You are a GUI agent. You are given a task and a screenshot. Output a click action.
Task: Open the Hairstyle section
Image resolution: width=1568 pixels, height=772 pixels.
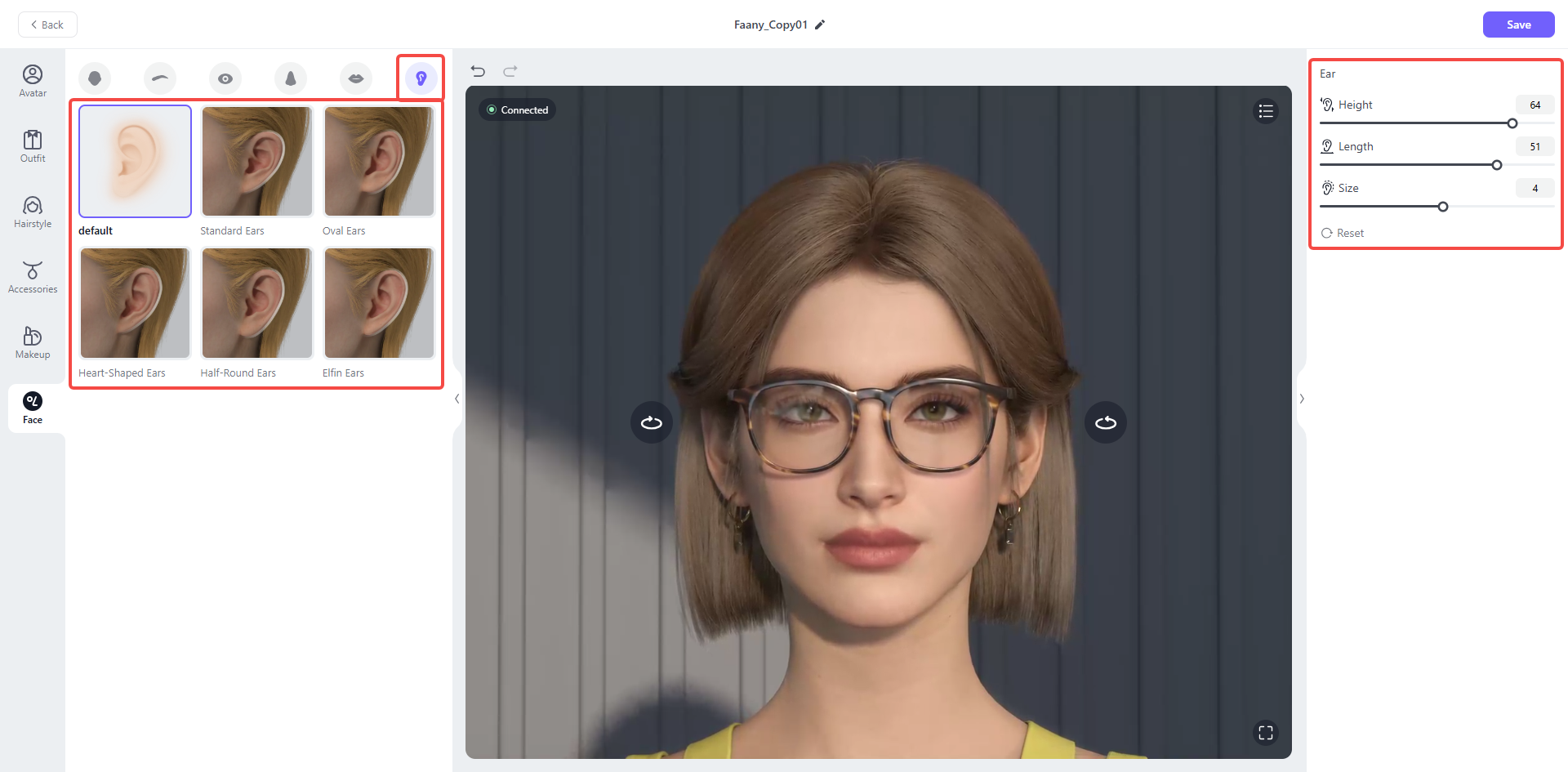coord(33,212)
